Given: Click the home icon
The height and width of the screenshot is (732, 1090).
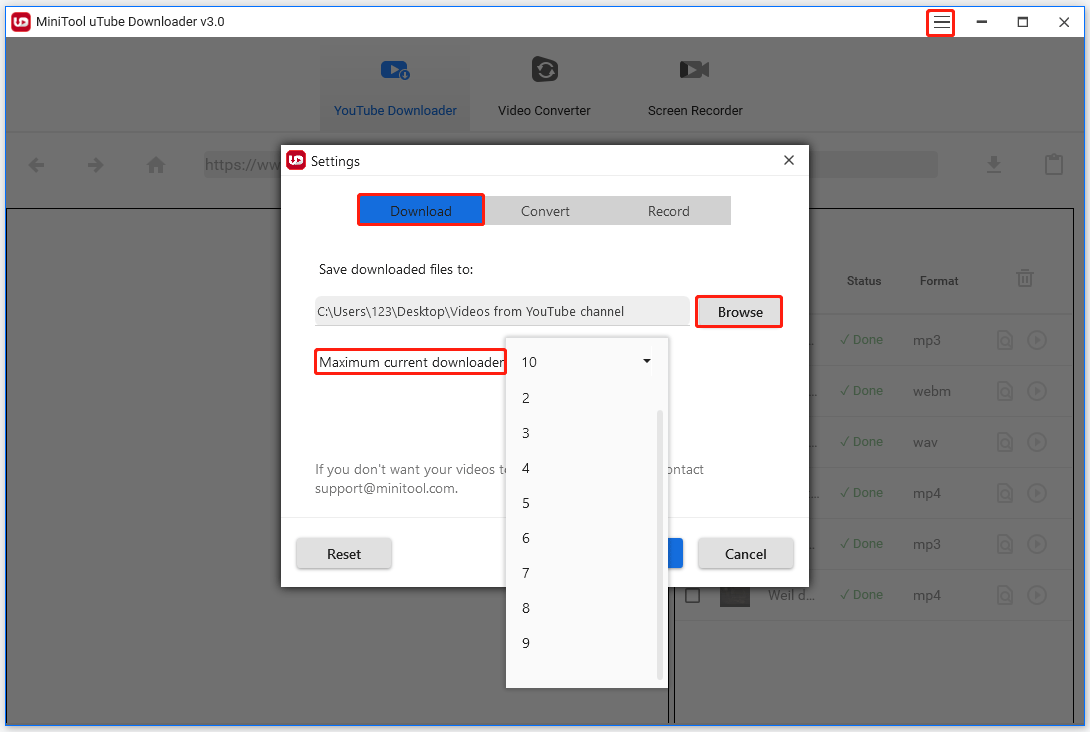Looking at the screenshot, I should pos(156,165).
